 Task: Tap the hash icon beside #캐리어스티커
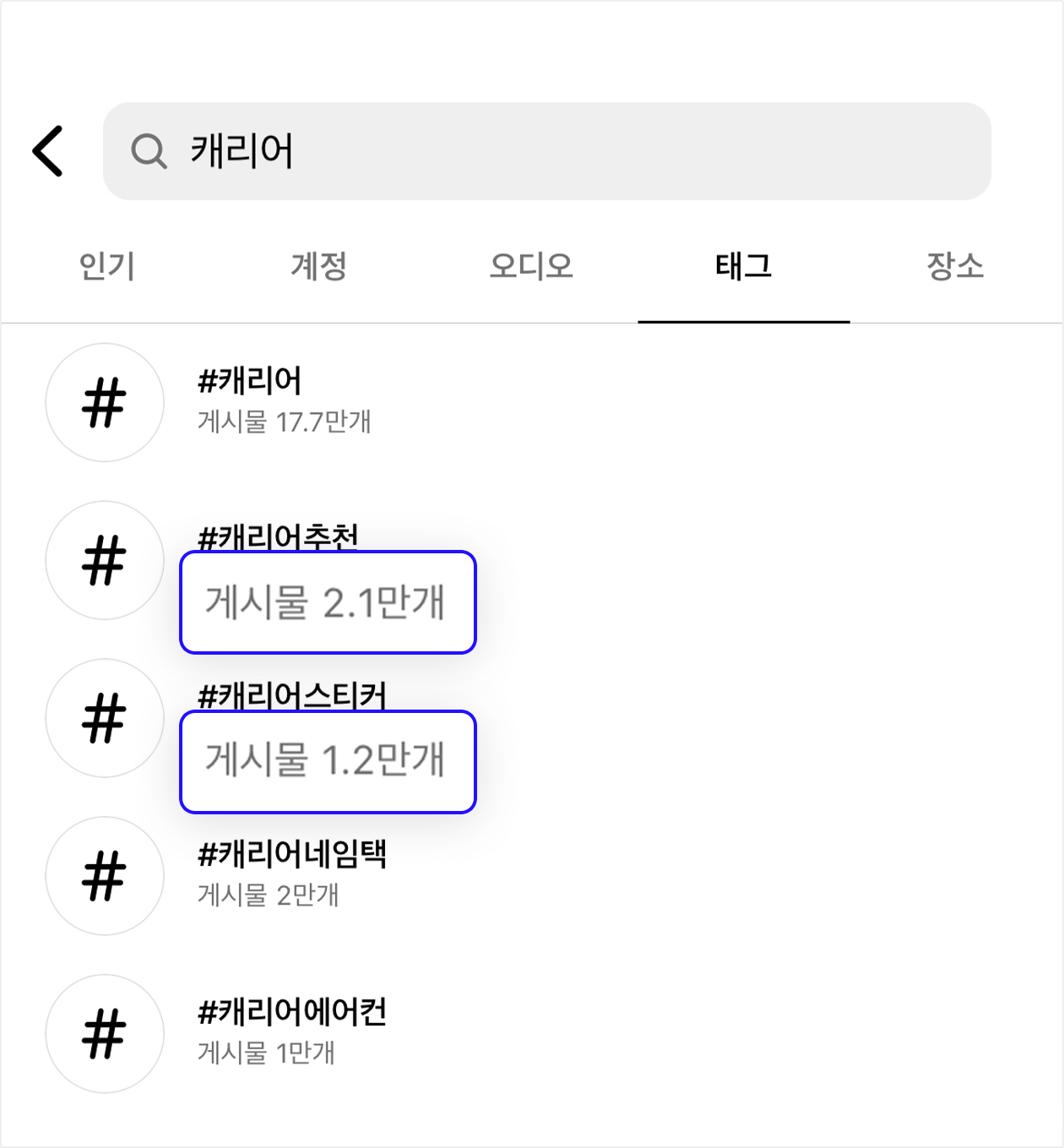click(105, 718)
